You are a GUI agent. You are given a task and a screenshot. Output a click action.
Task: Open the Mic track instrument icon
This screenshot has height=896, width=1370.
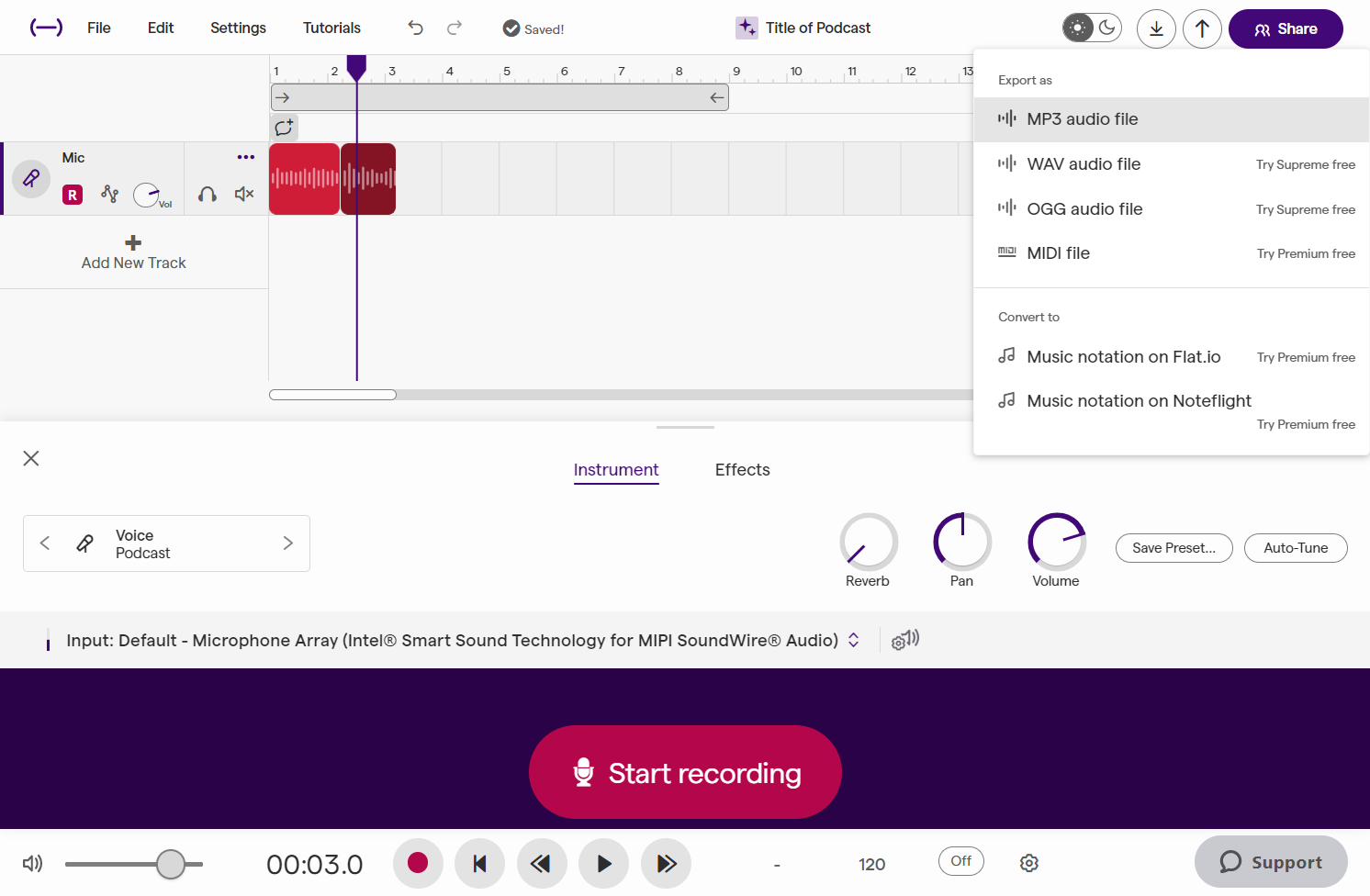31,178
